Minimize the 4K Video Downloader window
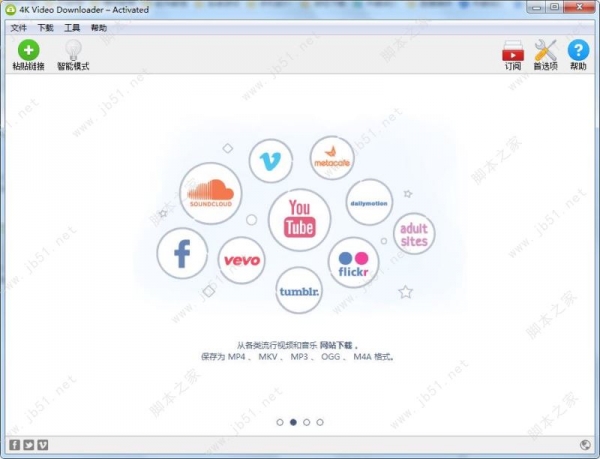Image resolution: width=600 pixels, height=459 pixels. pyautogui.click(x=536, y=7)
